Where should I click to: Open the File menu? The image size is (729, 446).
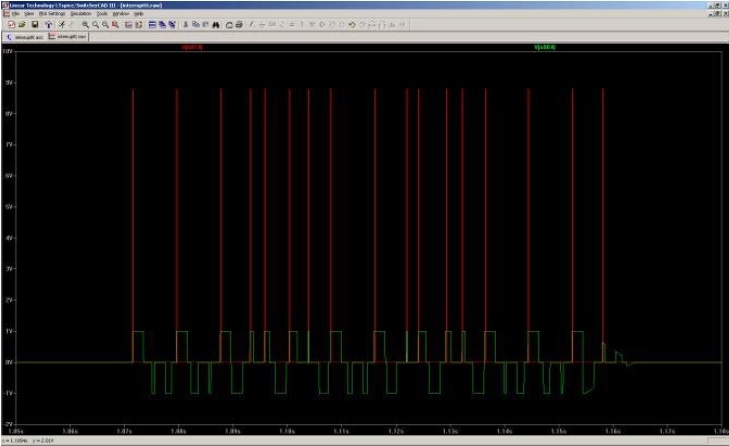coord(15,14)
